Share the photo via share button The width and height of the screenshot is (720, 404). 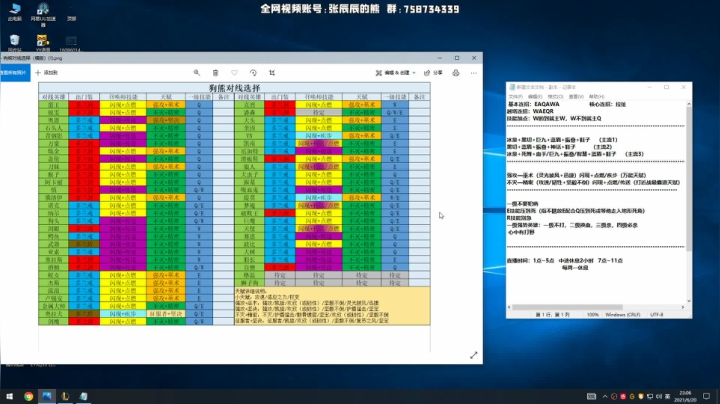pos(433,73)
